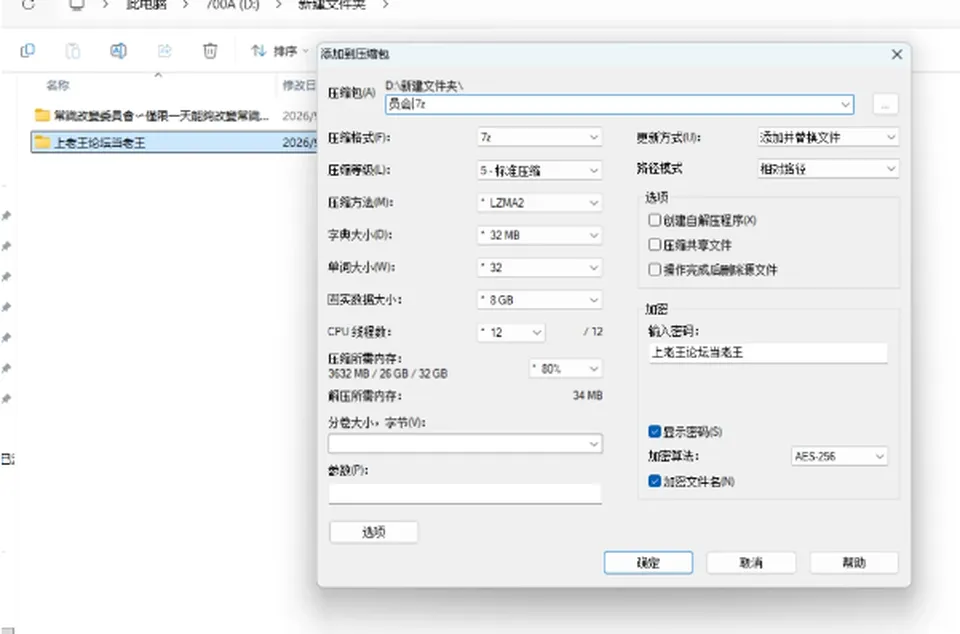
Task: Click the "34 MB" decompression memory value
Action: [x=588, y=395]
